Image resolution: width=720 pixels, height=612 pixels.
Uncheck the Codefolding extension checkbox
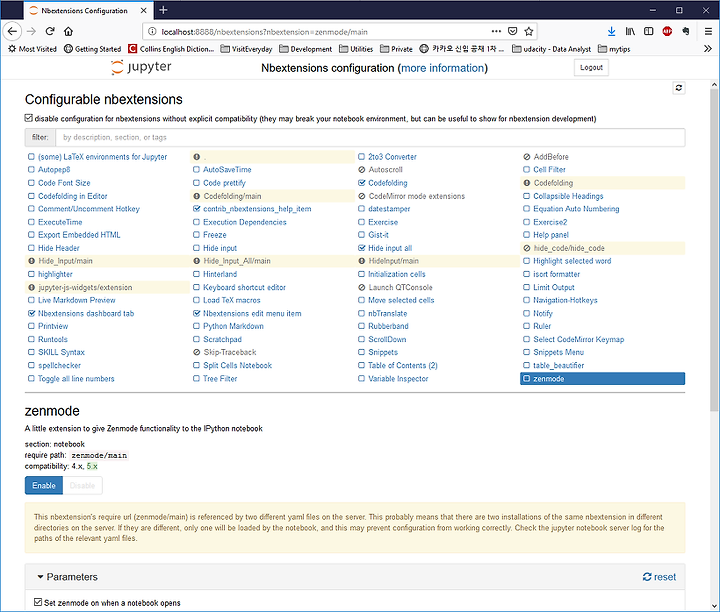[x=361, y=183]
